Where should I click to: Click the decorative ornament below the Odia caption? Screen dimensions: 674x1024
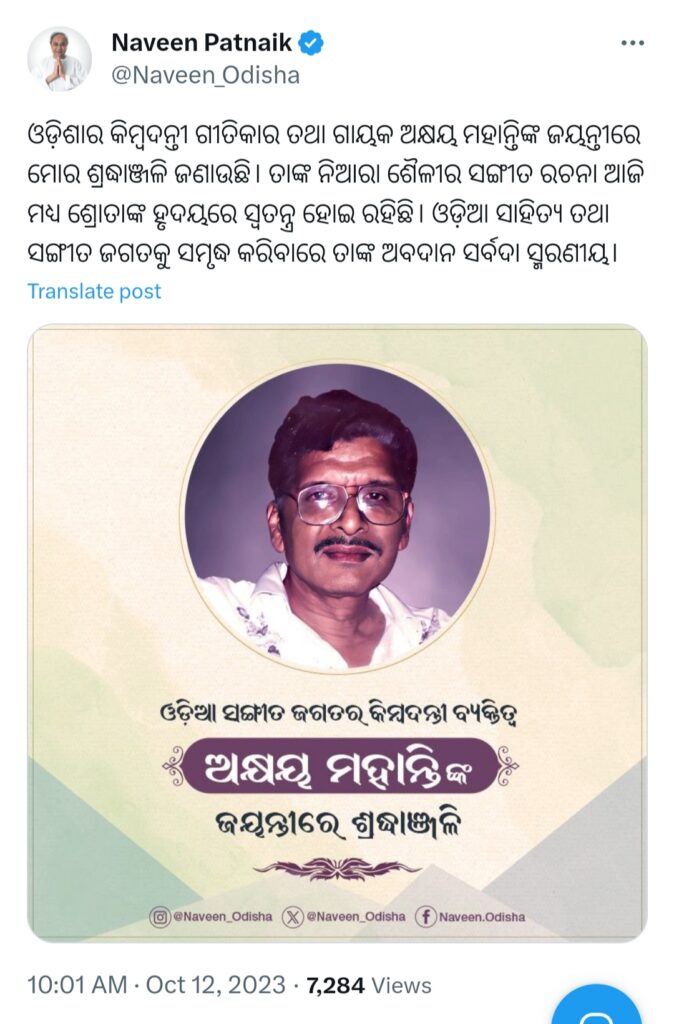click(338, 869)
